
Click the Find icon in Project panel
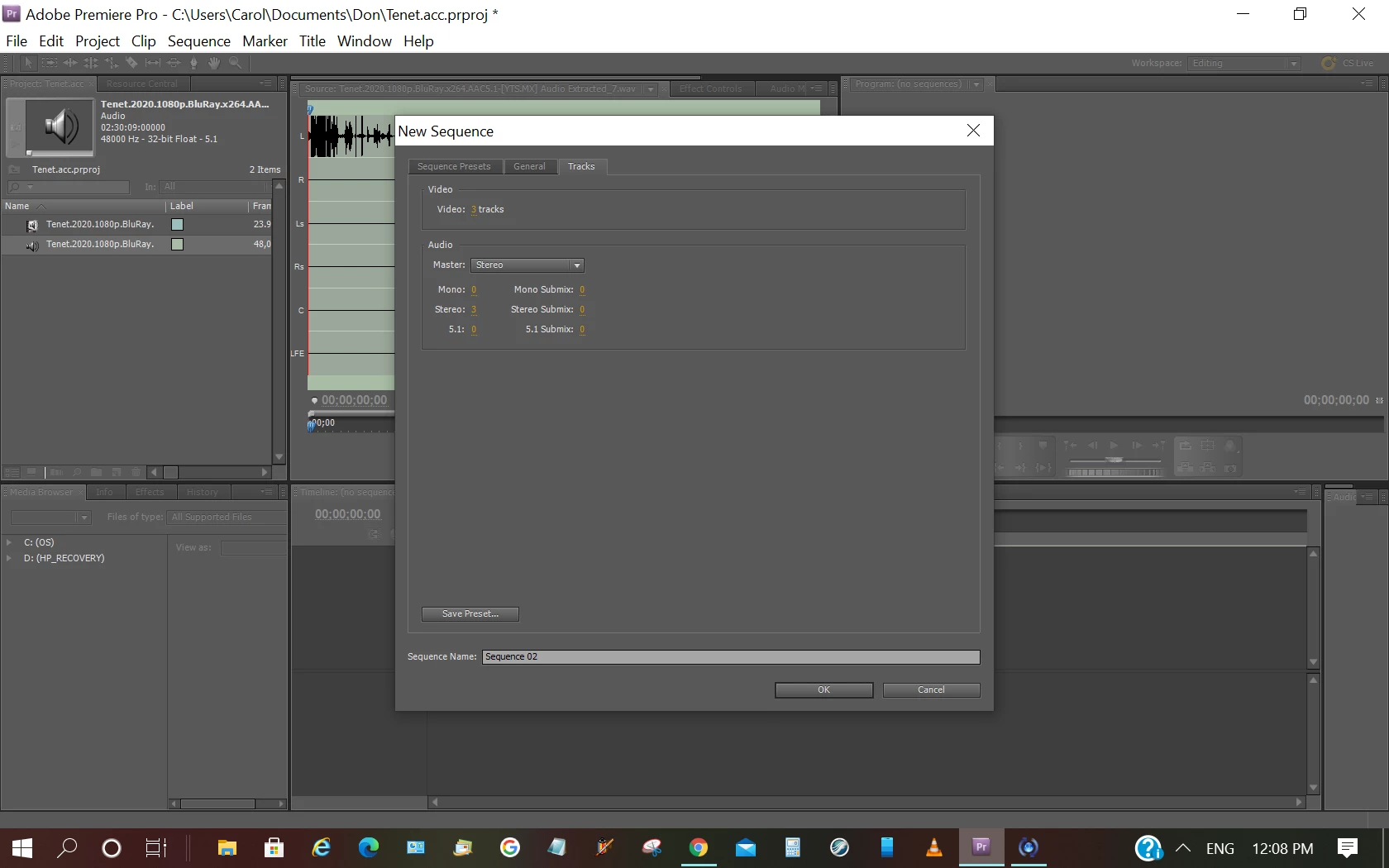77,472
